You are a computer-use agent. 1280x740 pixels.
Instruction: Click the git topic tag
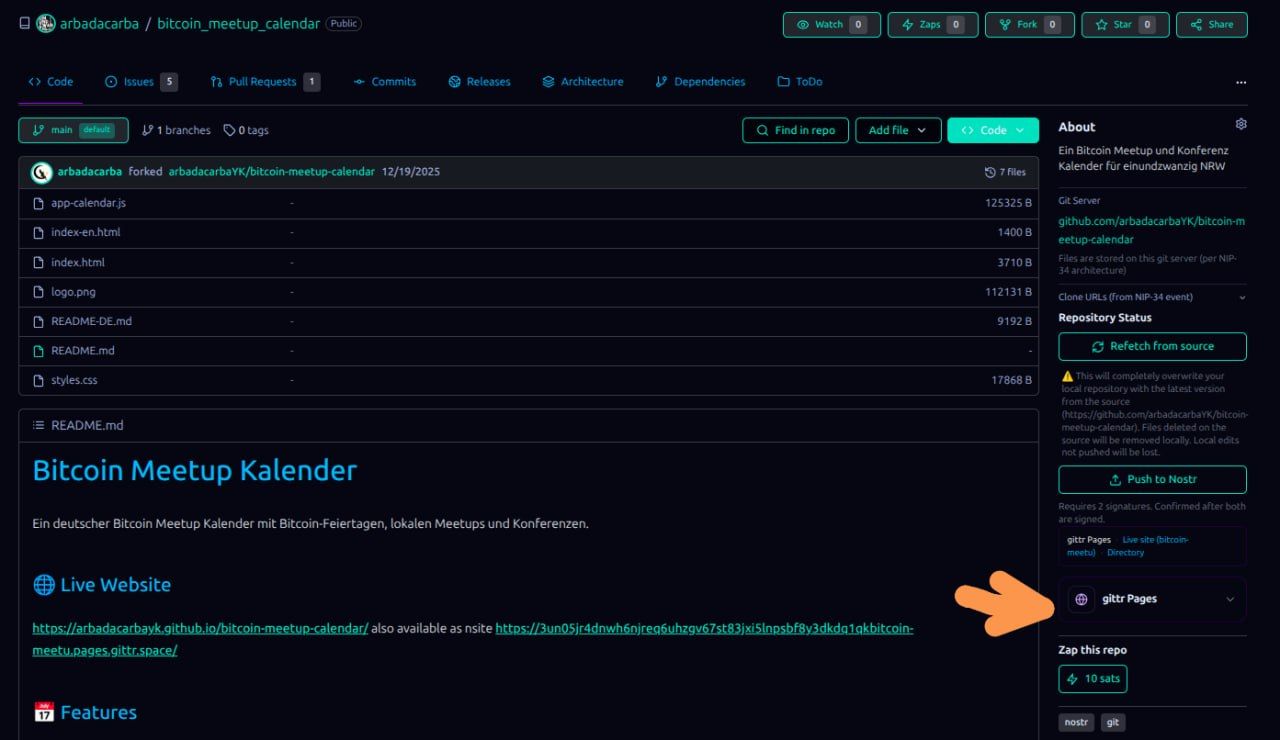[x=1113, y=722]
